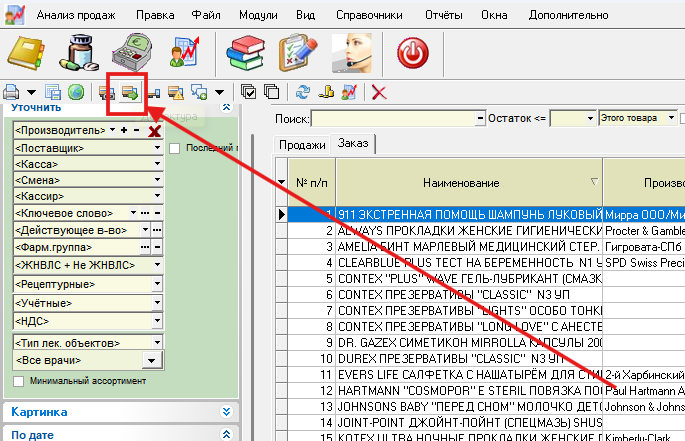685x441 pixels.
Task: Open dropdown arrow next to chat bubbles icon
Action: [x=219, y=92]
